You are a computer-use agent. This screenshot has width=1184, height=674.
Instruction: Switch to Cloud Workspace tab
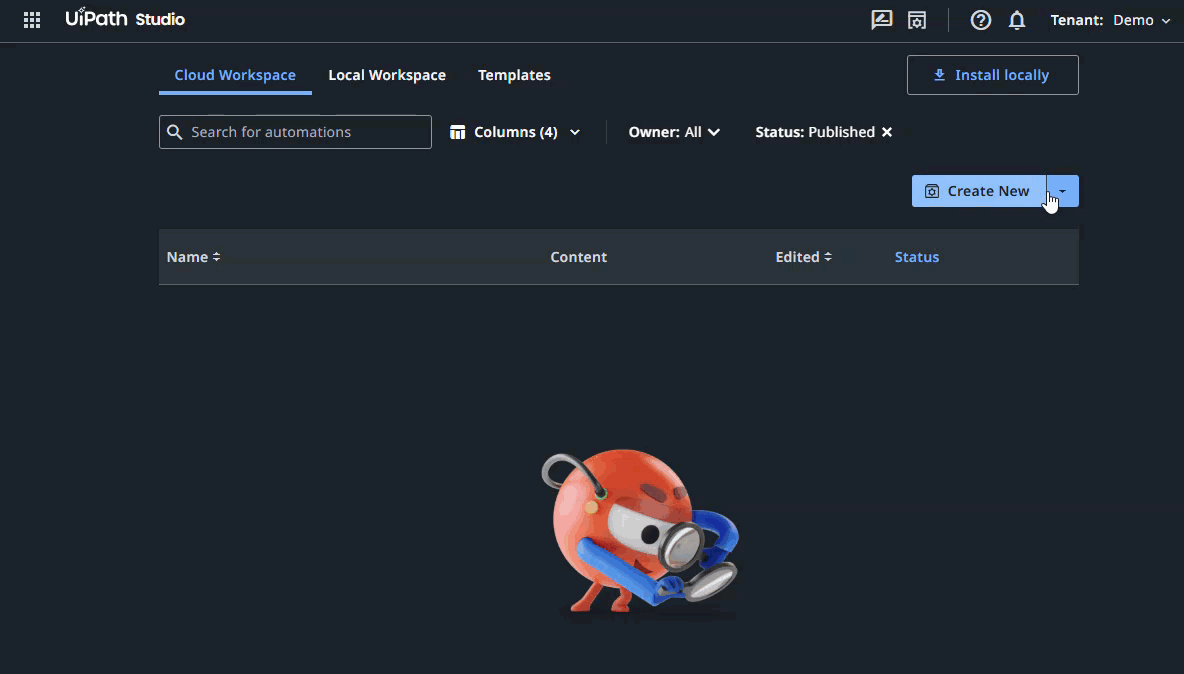click(x=235, y=75)
